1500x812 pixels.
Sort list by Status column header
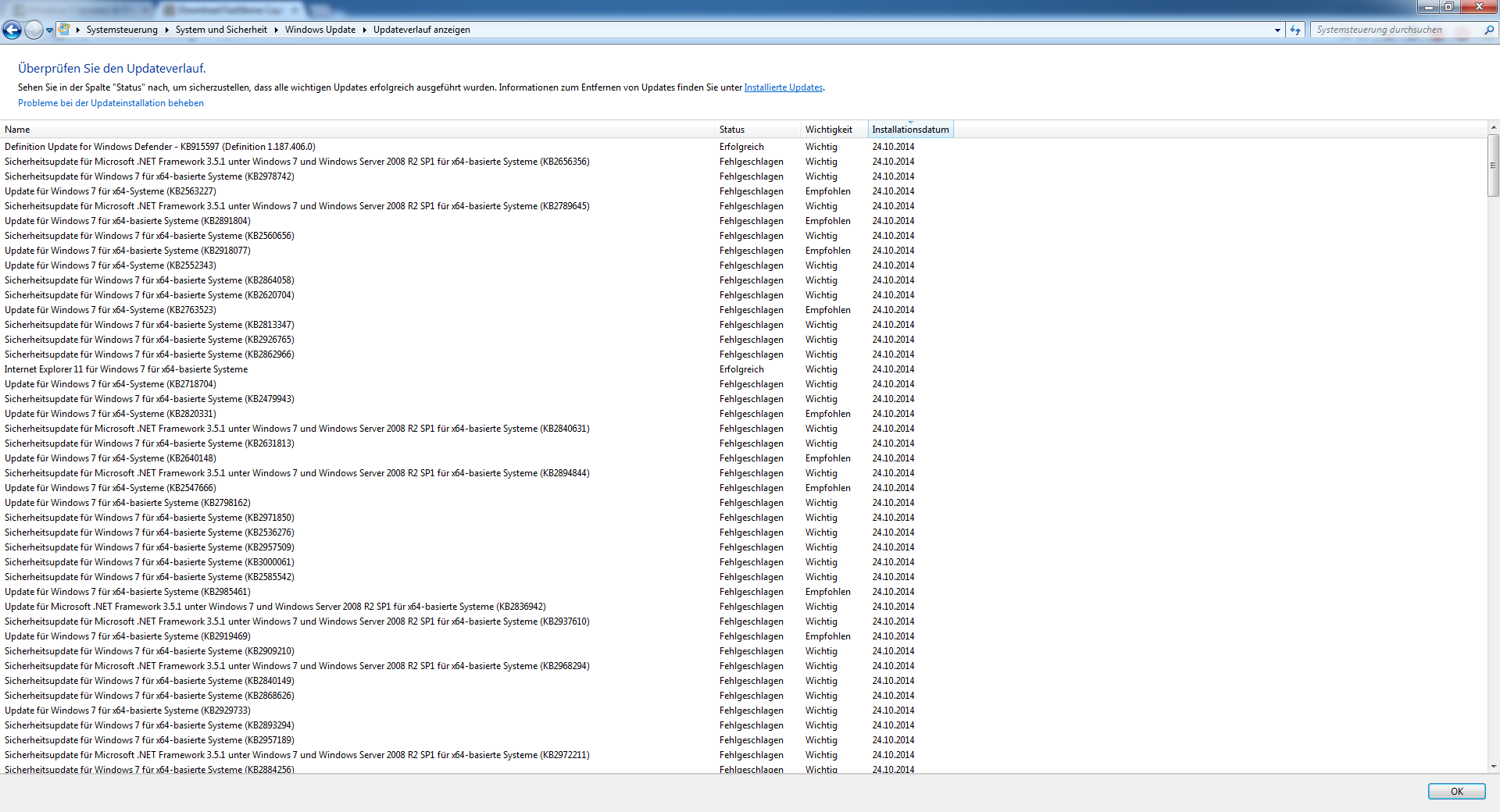(x=732, y=130)
